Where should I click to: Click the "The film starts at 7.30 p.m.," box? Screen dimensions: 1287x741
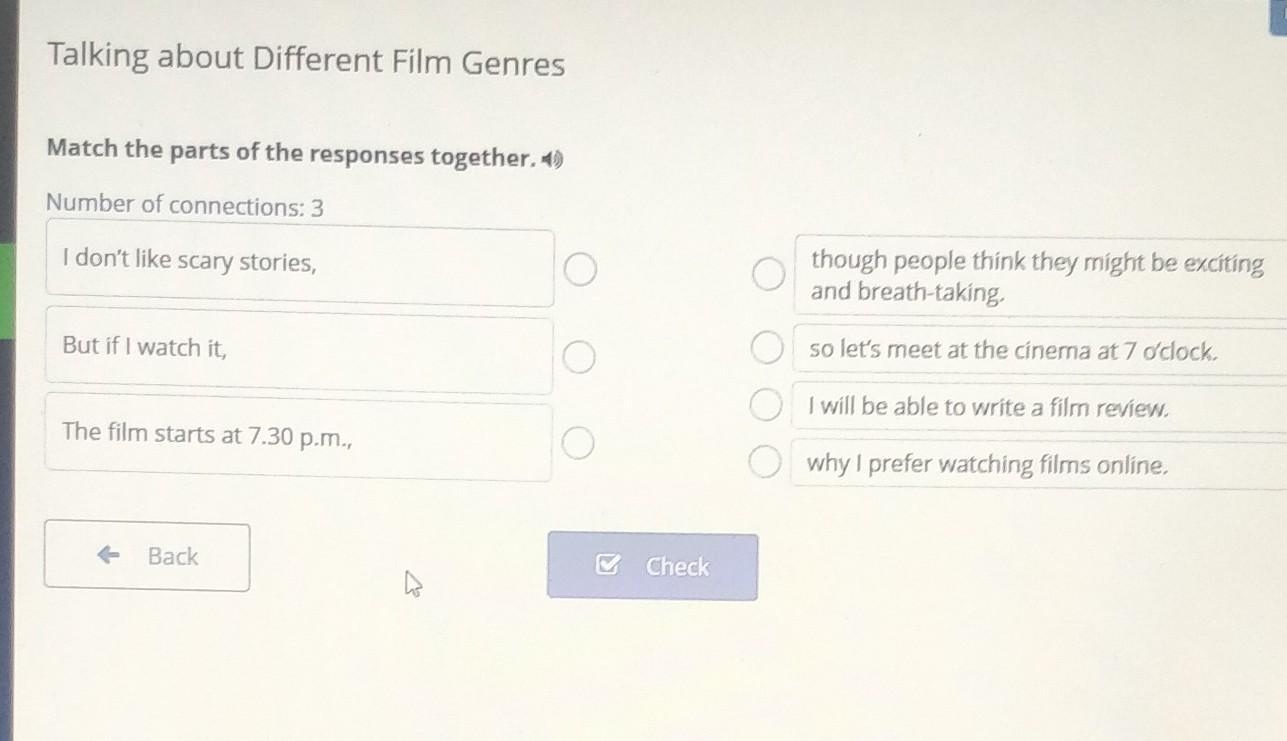[298, 440]
